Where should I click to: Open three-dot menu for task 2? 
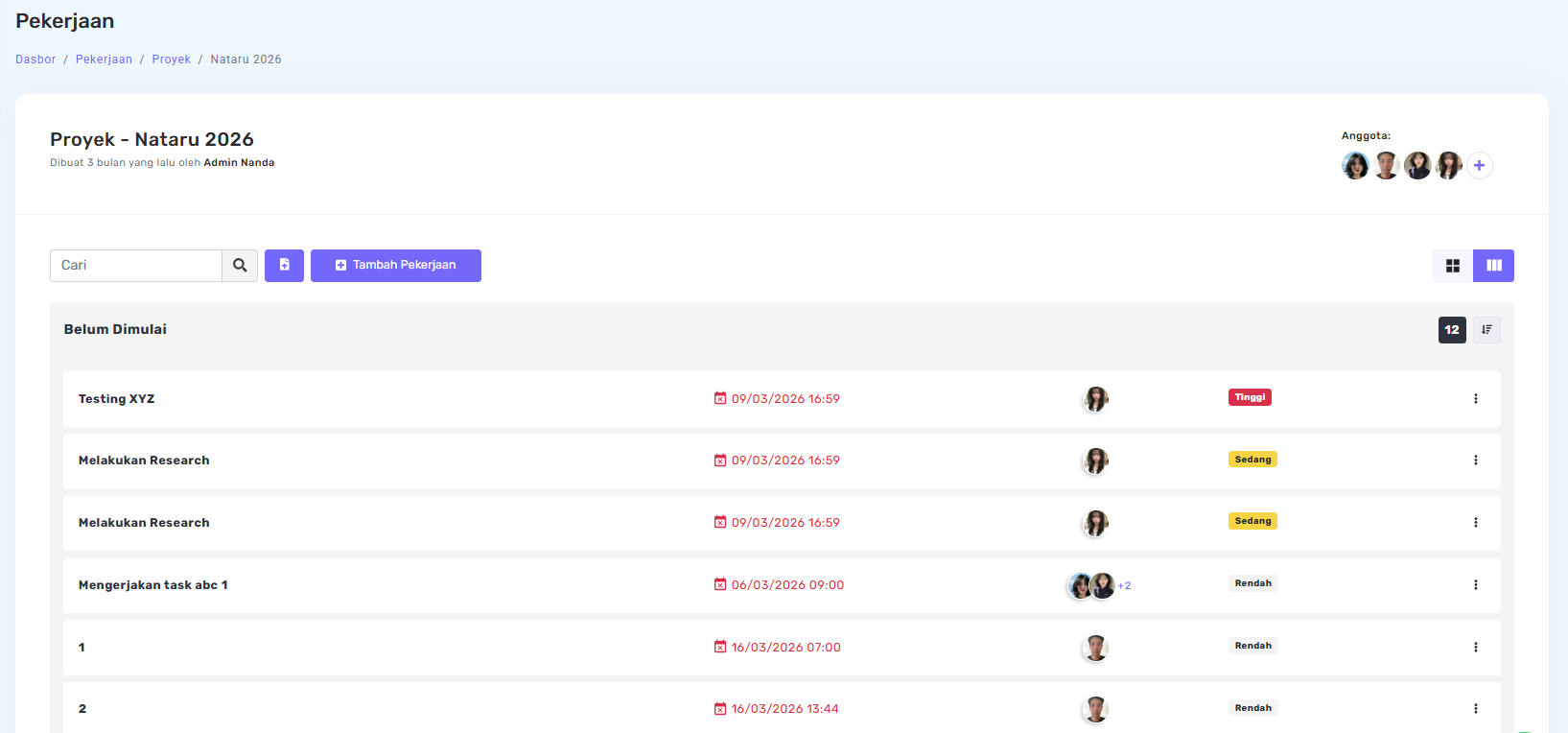(x=1475, y=709)
